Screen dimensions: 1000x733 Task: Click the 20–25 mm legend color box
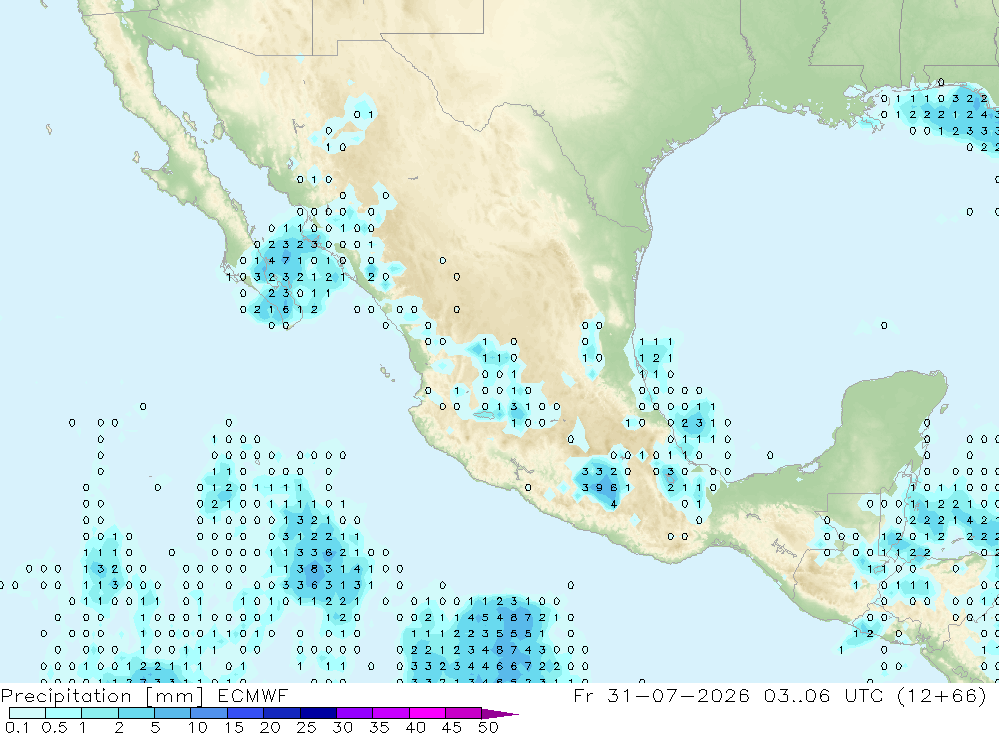[x=282, y=713]
